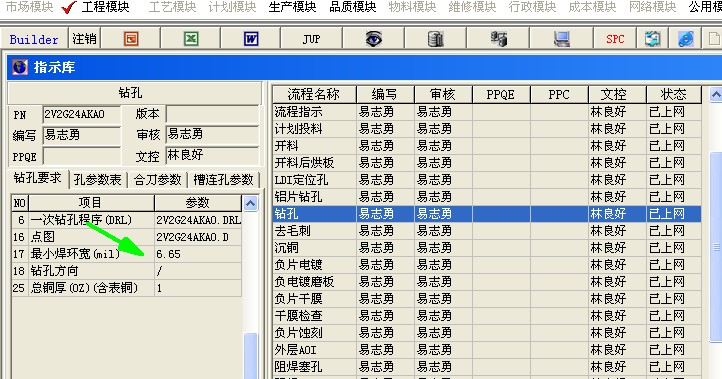The height and width of the screenshot is (379, 722).
Task: Open the 生产模块 menu
Action: tap(292, 7)
